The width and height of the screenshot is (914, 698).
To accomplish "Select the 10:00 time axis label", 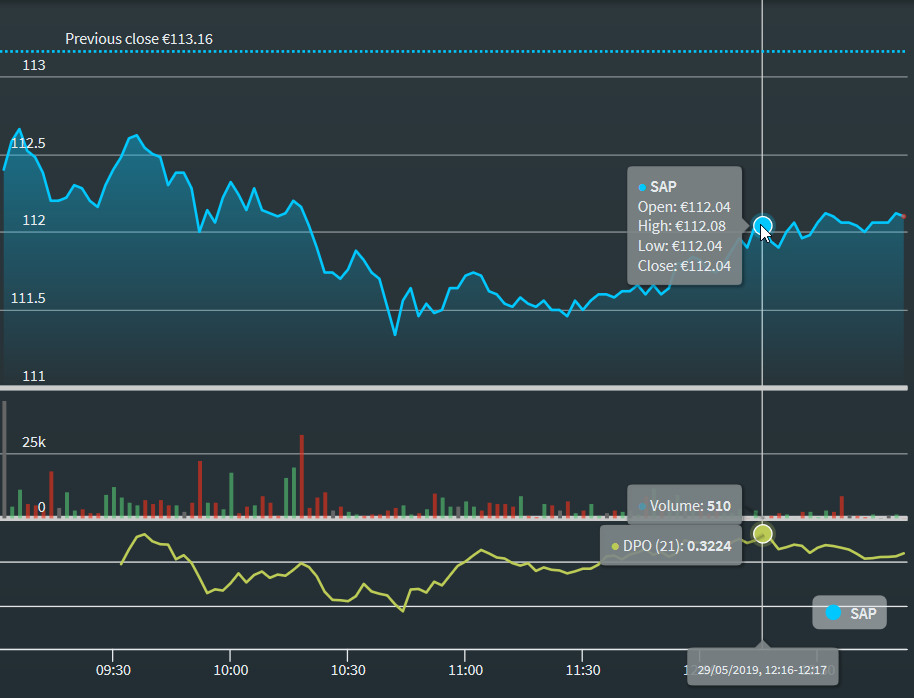I will pos(230,670).
